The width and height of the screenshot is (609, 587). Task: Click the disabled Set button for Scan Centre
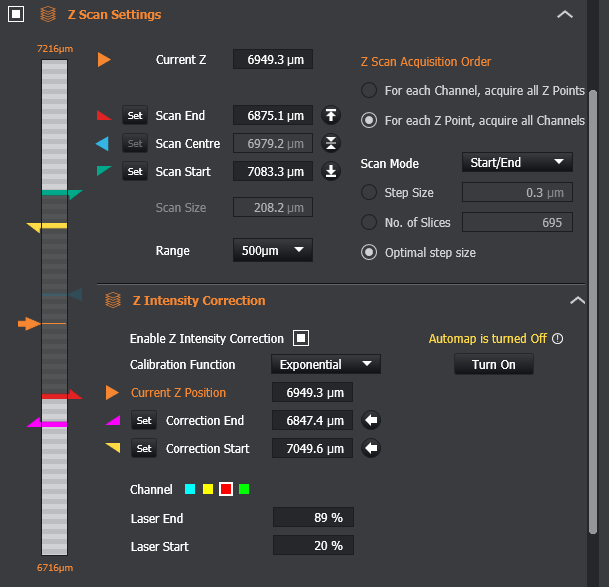[x=135, y=144]
